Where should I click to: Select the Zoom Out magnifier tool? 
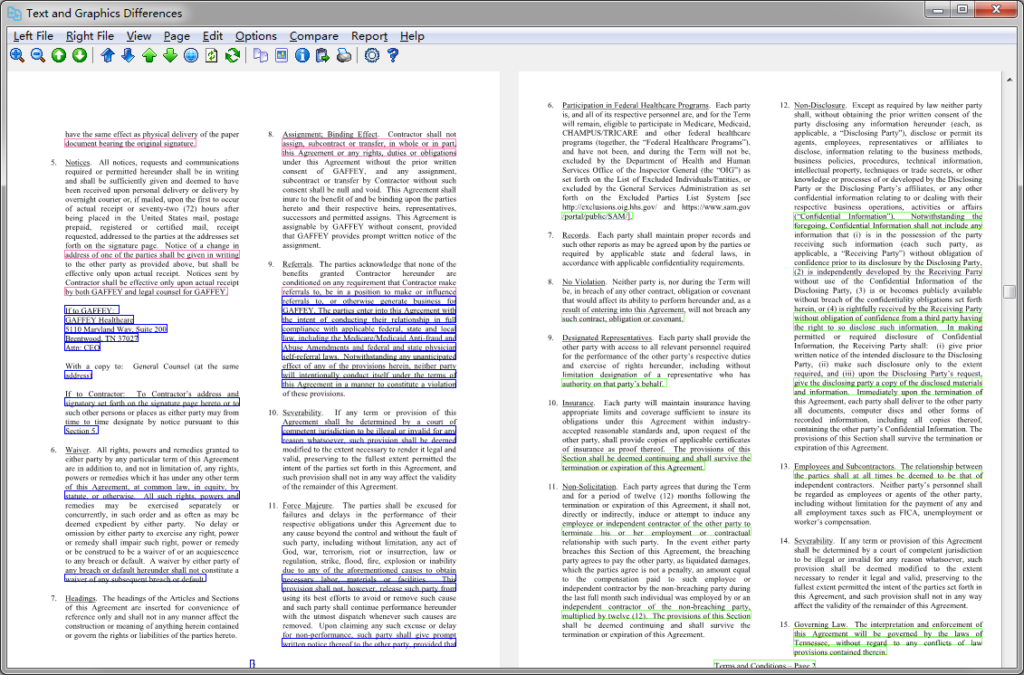click(38, 56)
